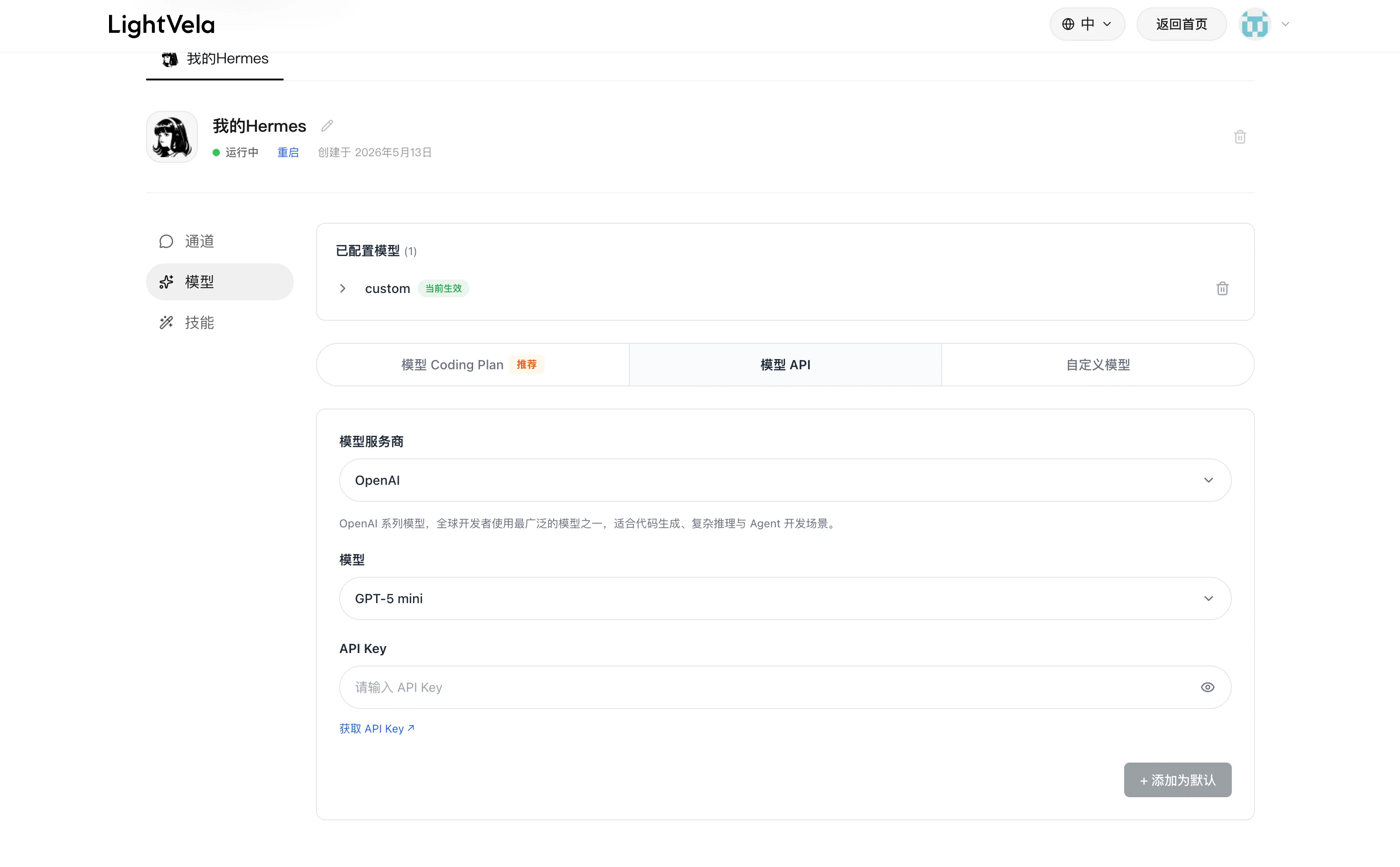
Task: Click the 返回首页 button
Action: (x=1181, y=24)
